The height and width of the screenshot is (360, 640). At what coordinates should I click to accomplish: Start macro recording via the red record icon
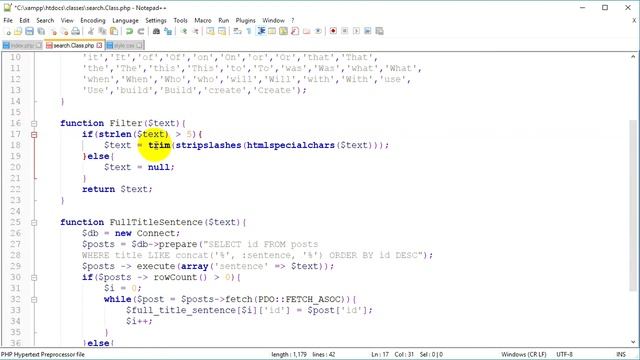[x=333, y=31]
